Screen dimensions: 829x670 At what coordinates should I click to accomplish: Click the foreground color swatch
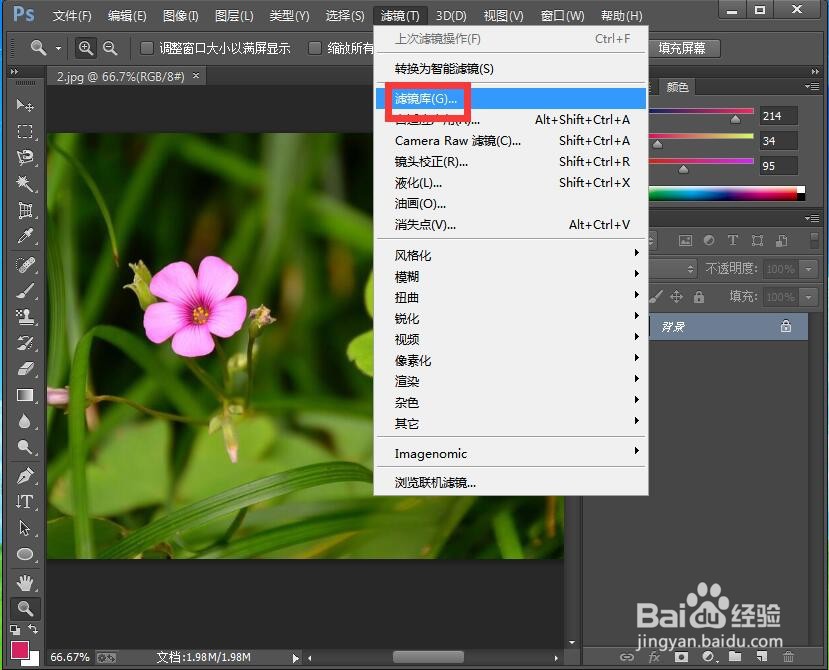pos(20,649)
